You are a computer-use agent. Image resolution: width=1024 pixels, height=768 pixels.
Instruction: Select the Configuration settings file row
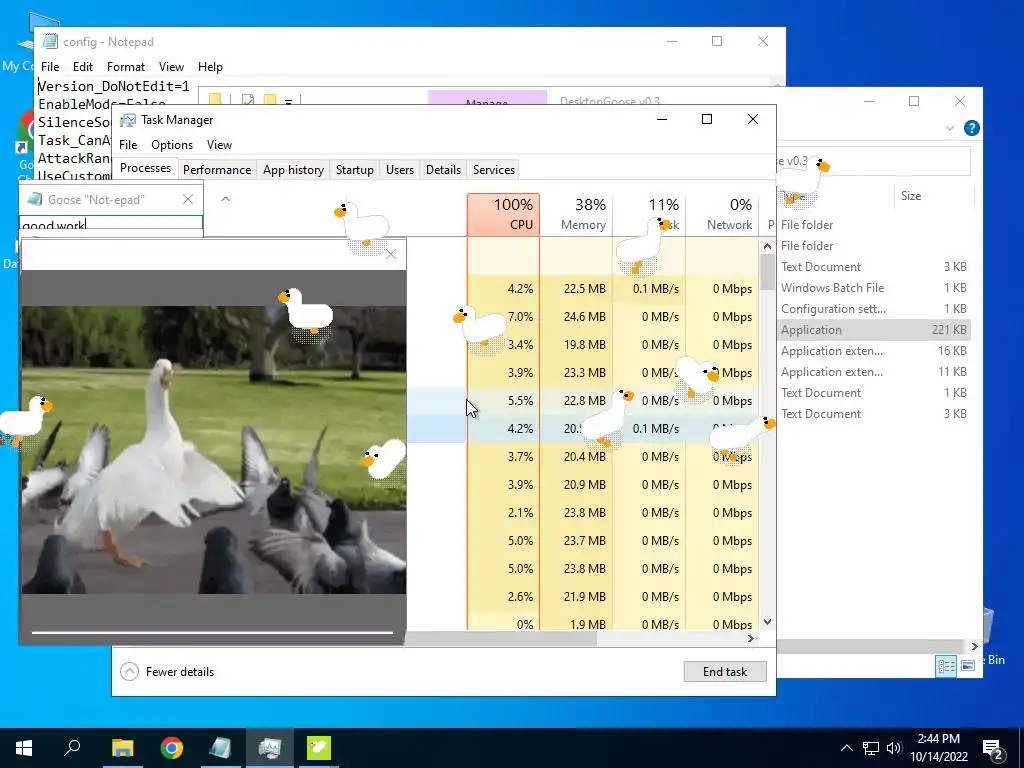coord(874,309)
